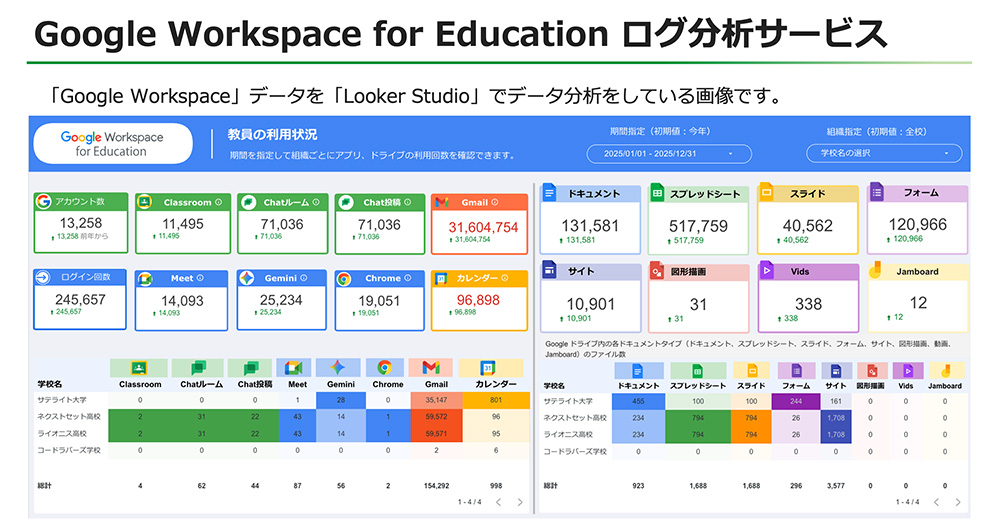The width and height of the screenshot is (1000, 529).
Task: Click the Chrome icon on the Chrome scorecard
Action: 344,279
